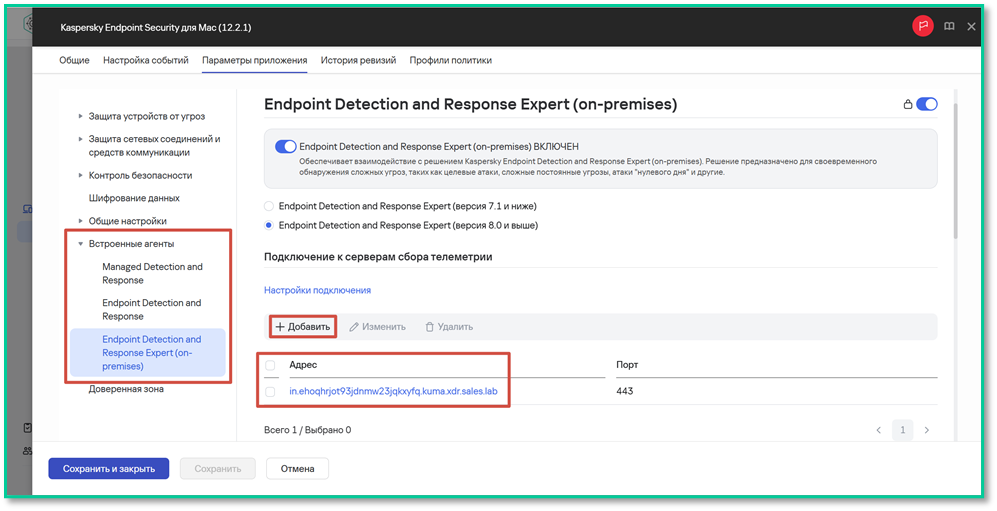Select Параметры приложения tab
The height and width of the screenshot is (511, 997).
pyautogui.click(x=254, y=60)
